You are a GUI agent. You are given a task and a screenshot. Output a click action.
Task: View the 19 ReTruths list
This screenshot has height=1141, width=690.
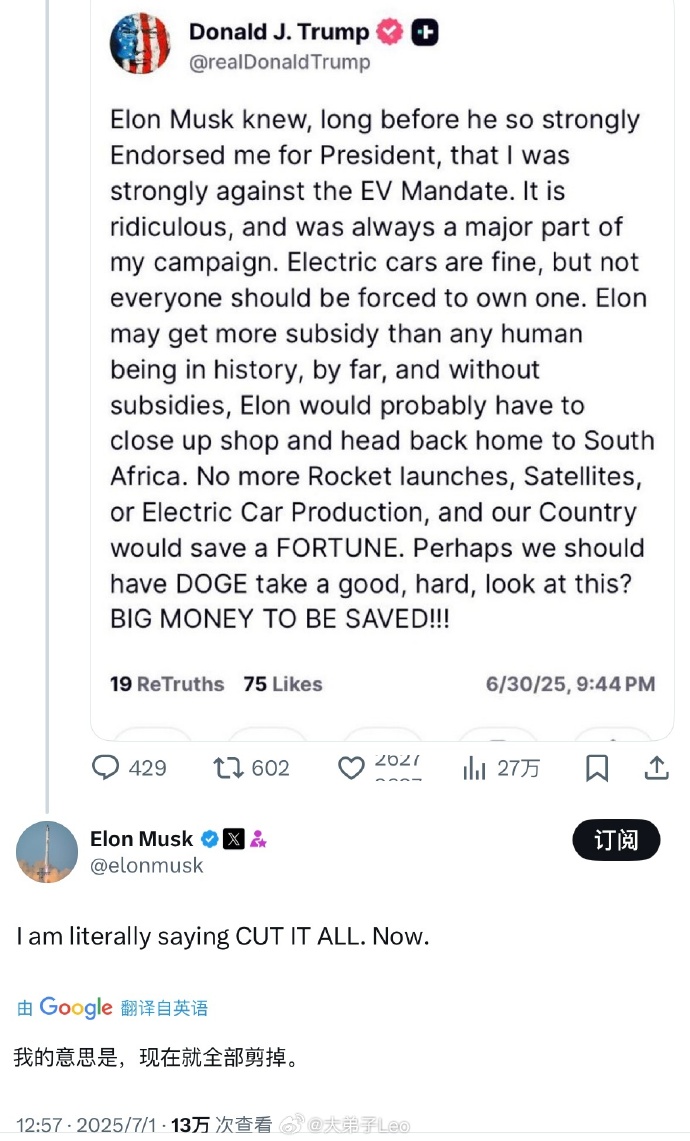pyautogui.click(x=167, y=684)
